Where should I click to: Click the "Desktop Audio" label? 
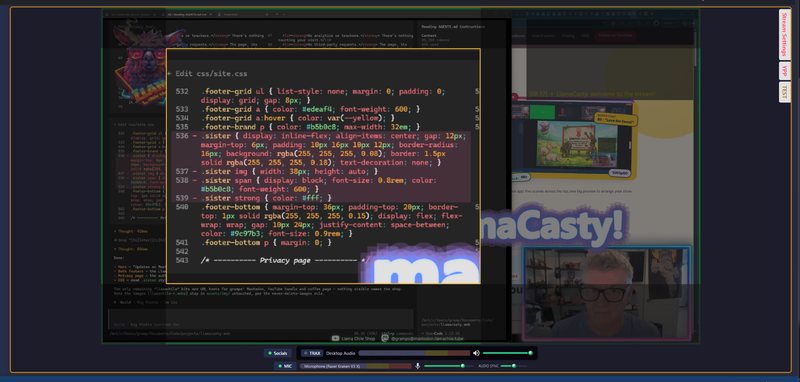341,353
